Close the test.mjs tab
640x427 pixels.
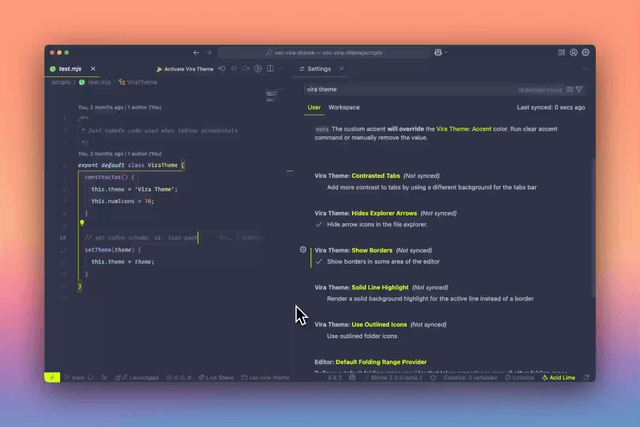pos(93,69)
